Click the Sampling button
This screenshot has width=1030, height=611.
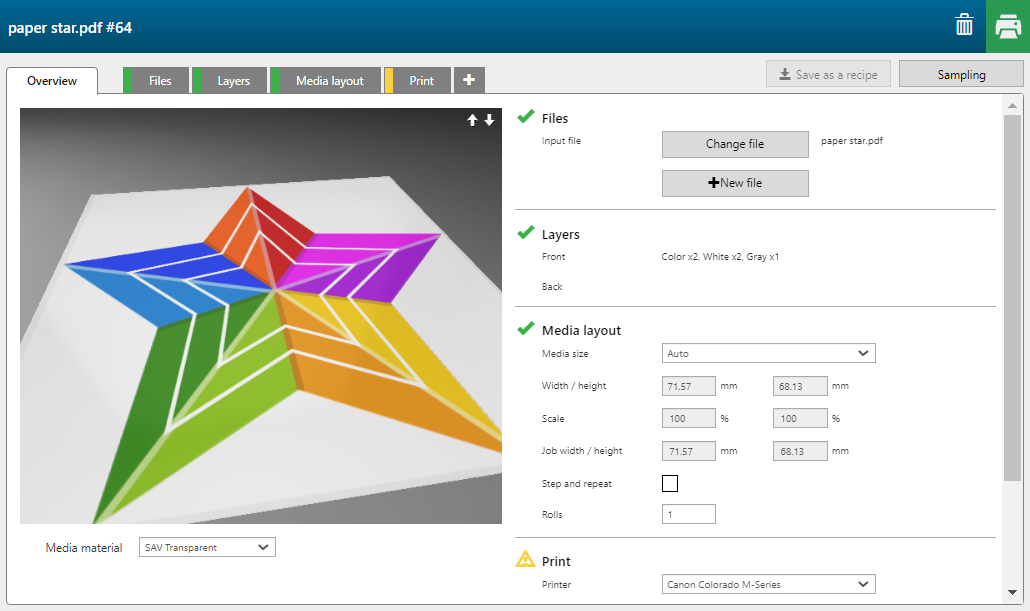960,74
